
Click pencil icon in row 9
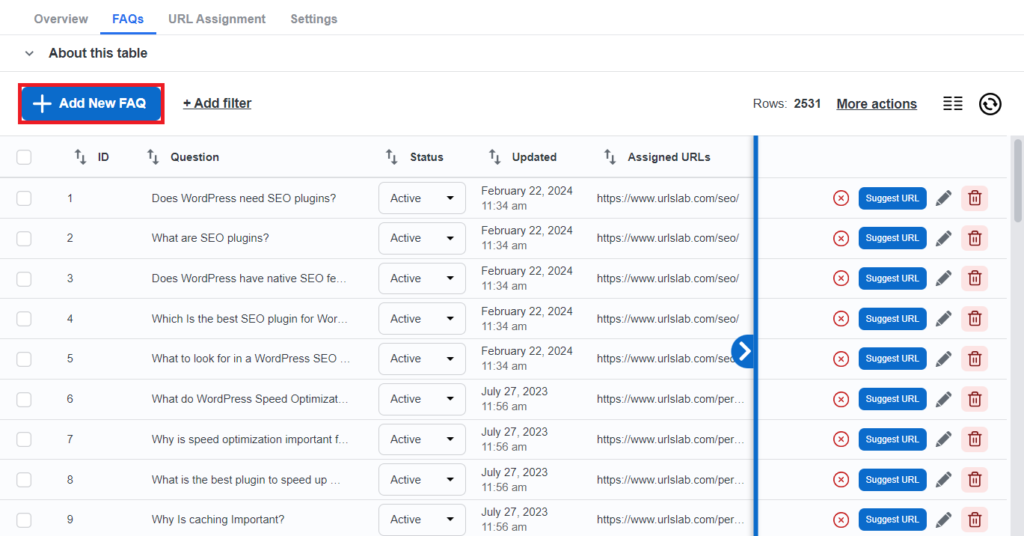[x=943, y=520]
